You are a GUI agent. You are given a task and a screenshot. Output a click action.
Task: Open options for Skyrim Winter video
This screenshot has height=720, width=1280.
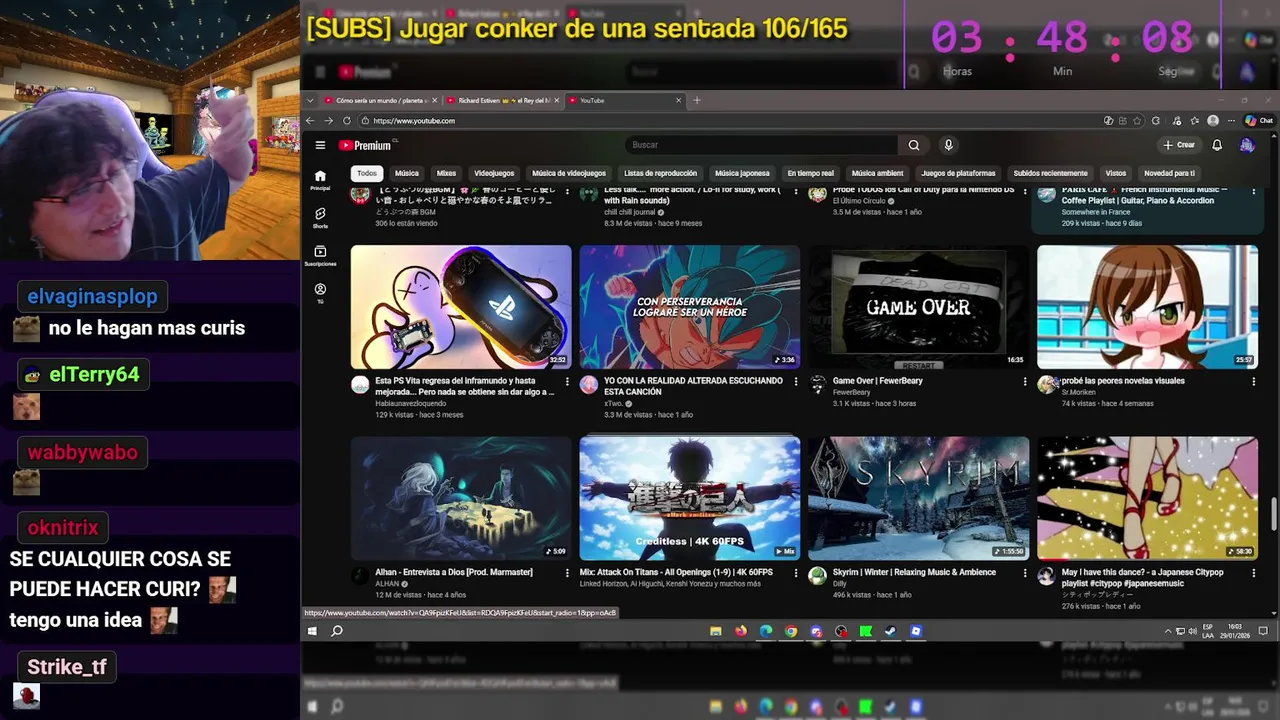[1025, 573]
